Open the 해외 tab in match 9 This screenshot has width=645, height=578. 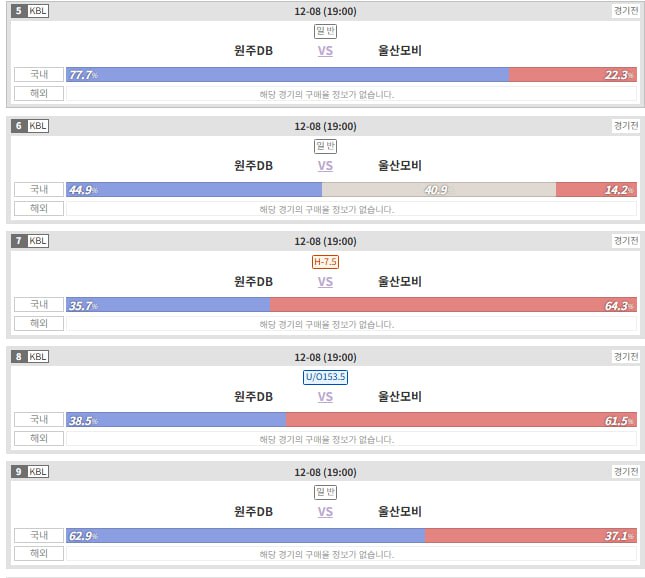point(39,553)
